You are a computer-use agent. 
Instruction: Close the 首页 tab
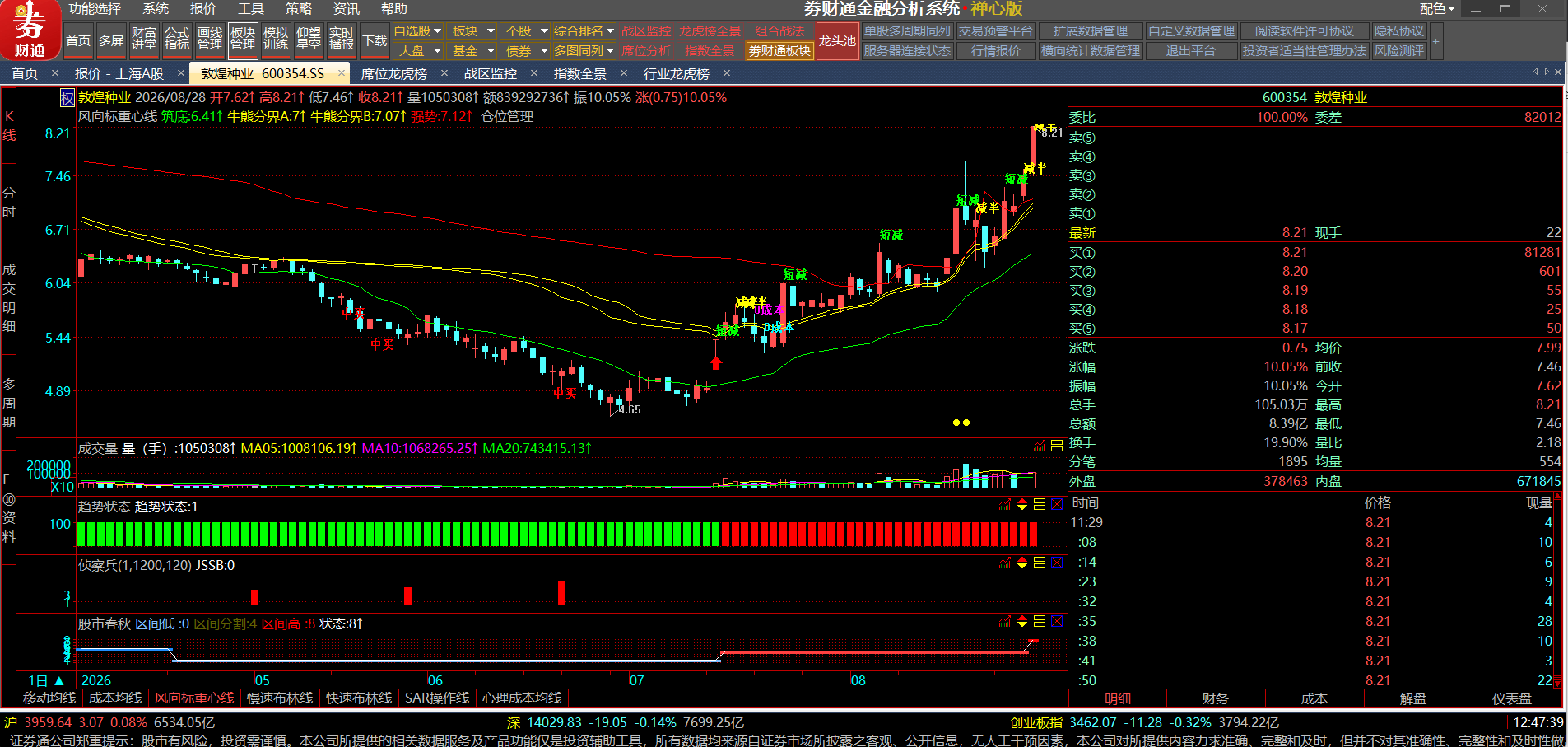[x=55, y=73]
